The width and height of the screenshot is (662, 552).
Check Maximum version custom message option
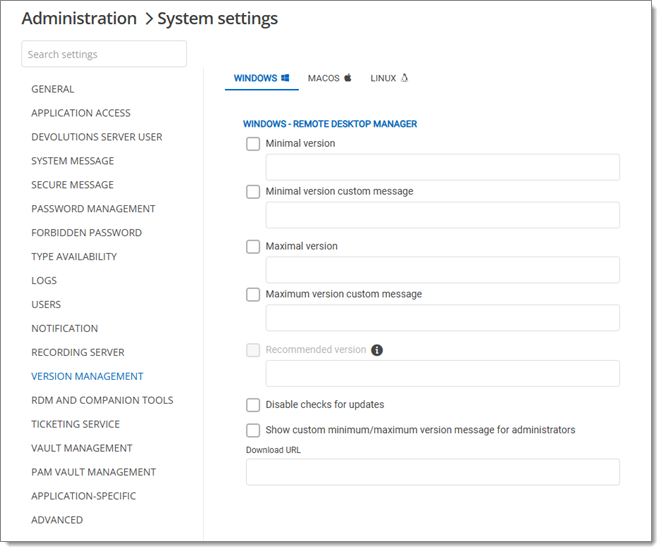click(253, 295)
